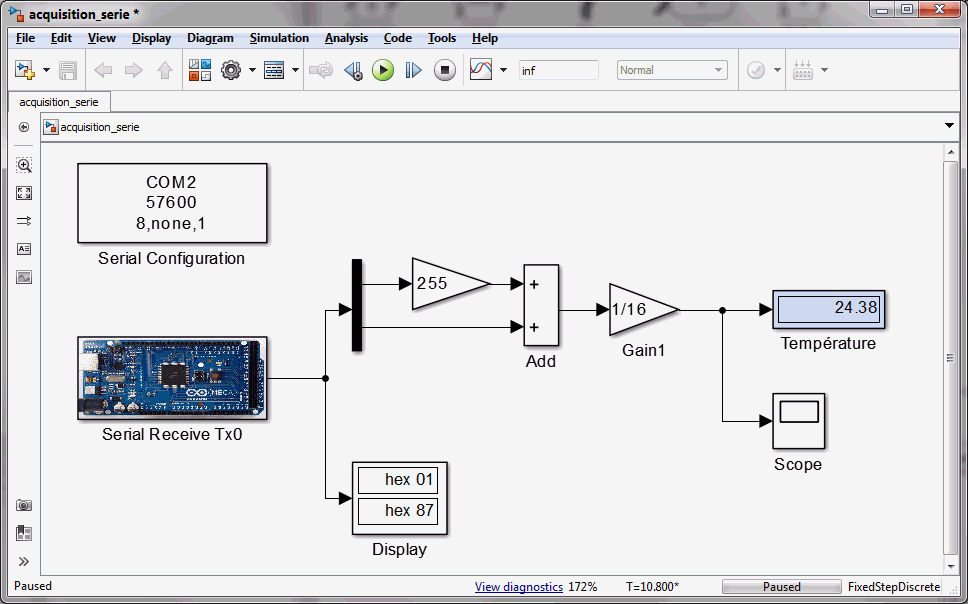
Task: Expand the Model Explorer dropdown arrow
Action: [x=295, y=70]
